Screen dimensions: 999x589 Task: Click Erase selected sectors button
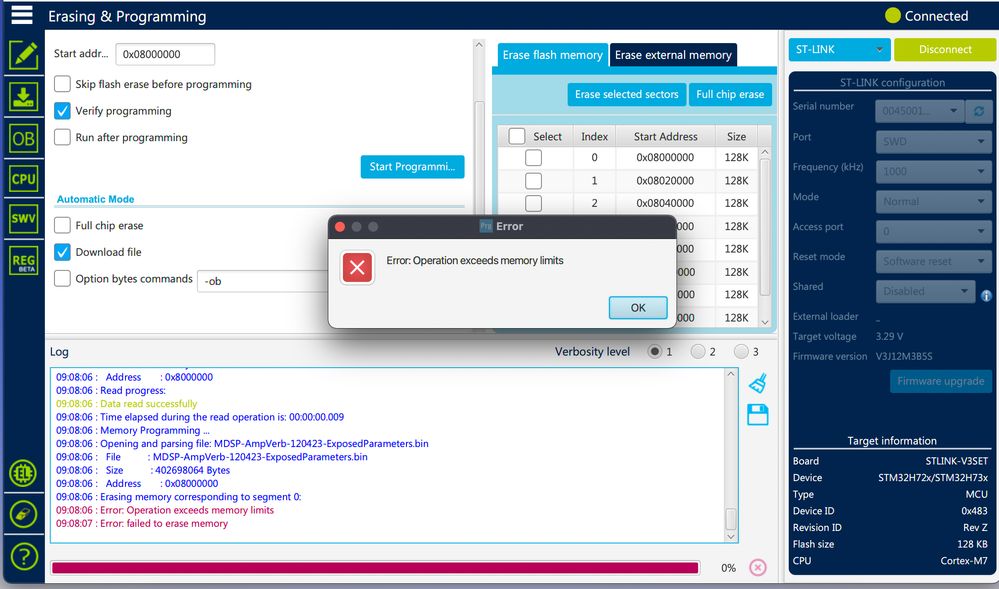coord(626,94)
